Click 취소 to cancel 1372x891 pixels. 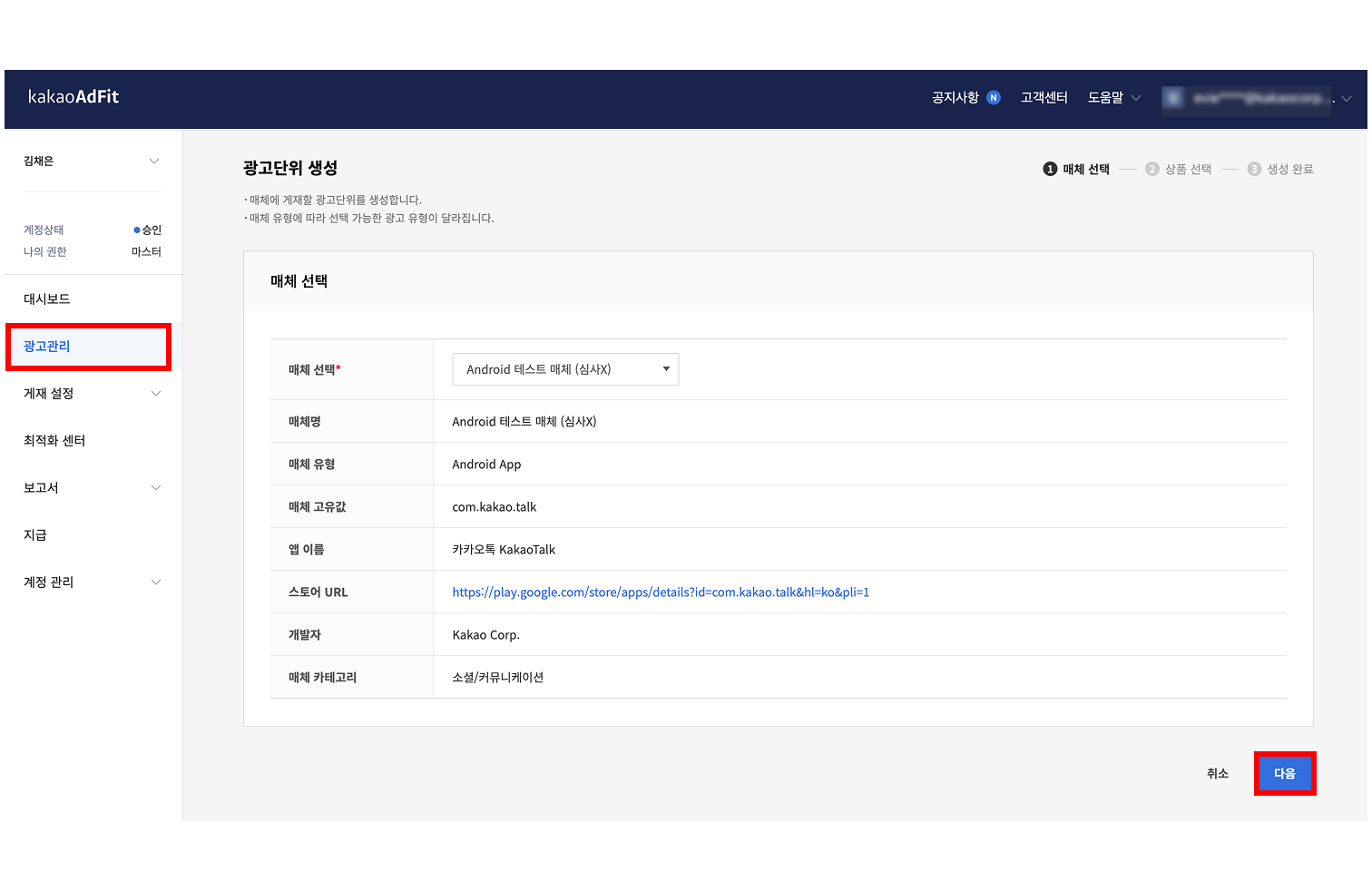1218,773
